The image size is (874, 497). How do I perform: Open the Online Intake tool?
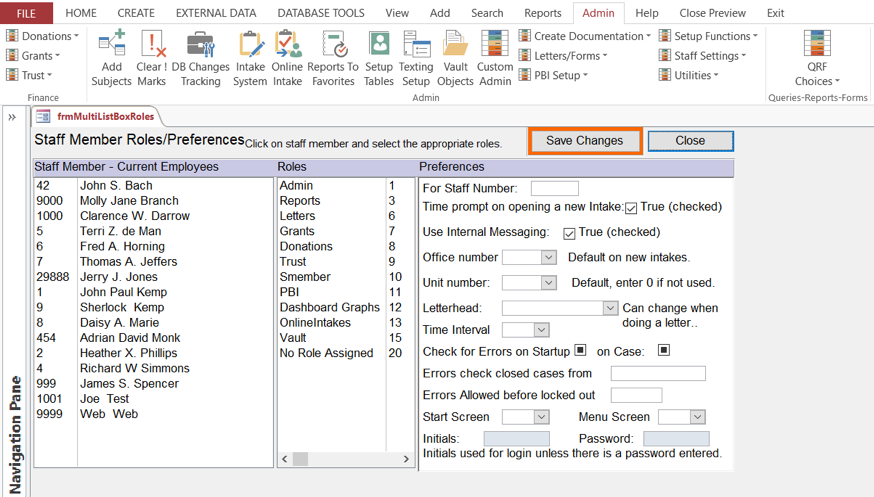tap(287, 58)
